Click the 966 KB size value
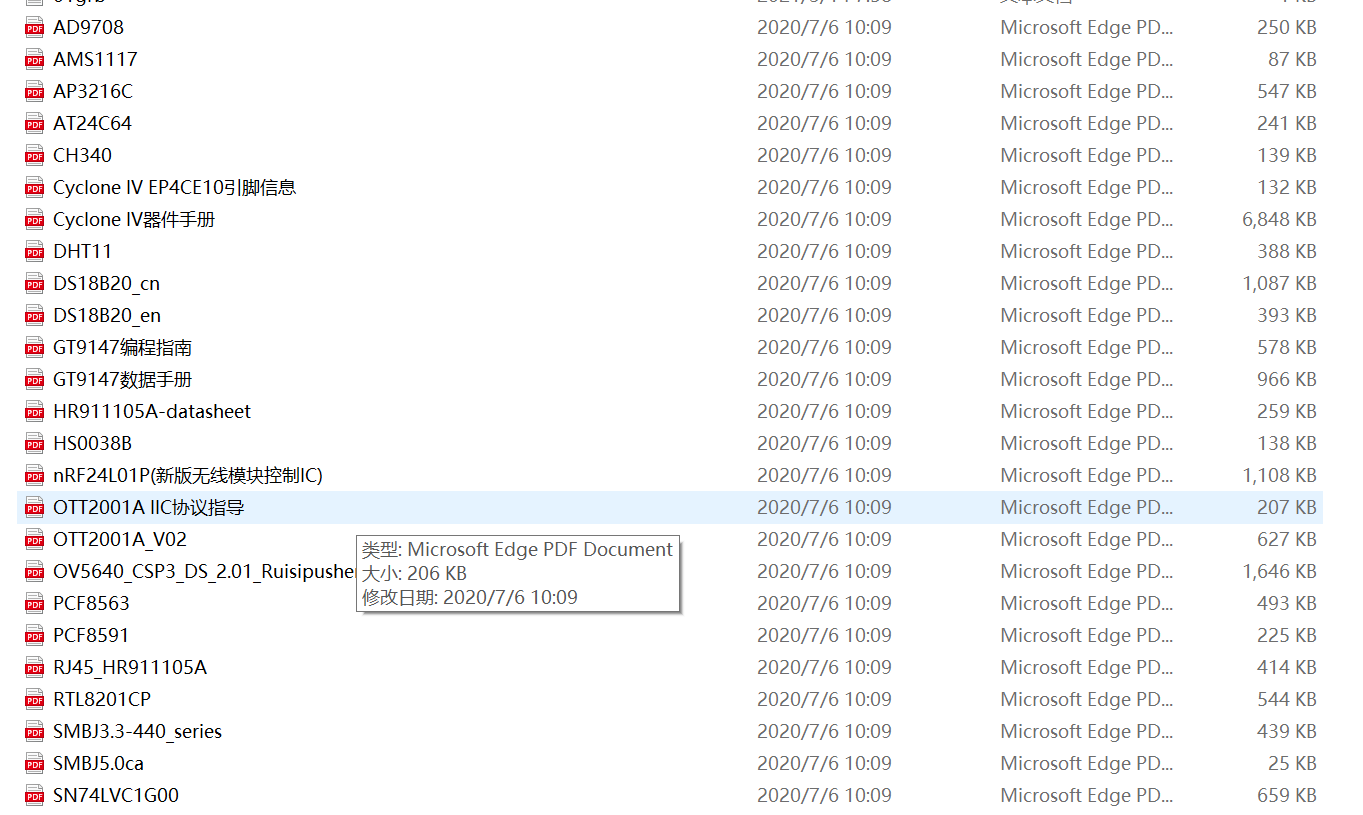 point(1287,379)
